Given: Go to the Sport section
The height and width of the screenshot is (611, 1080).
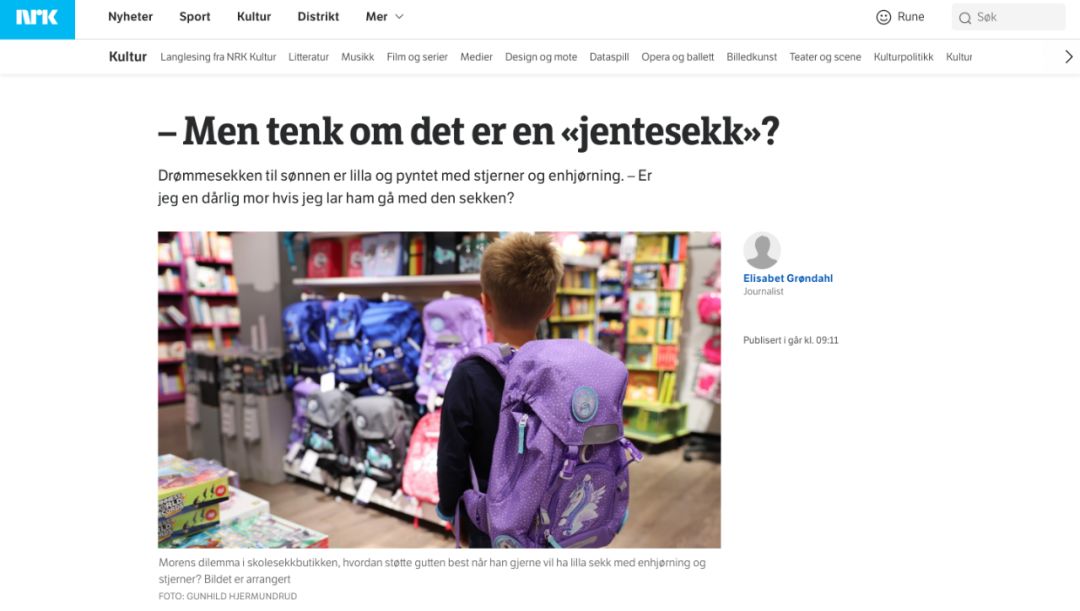Looking at the screenshot, I should coord(195,17).
